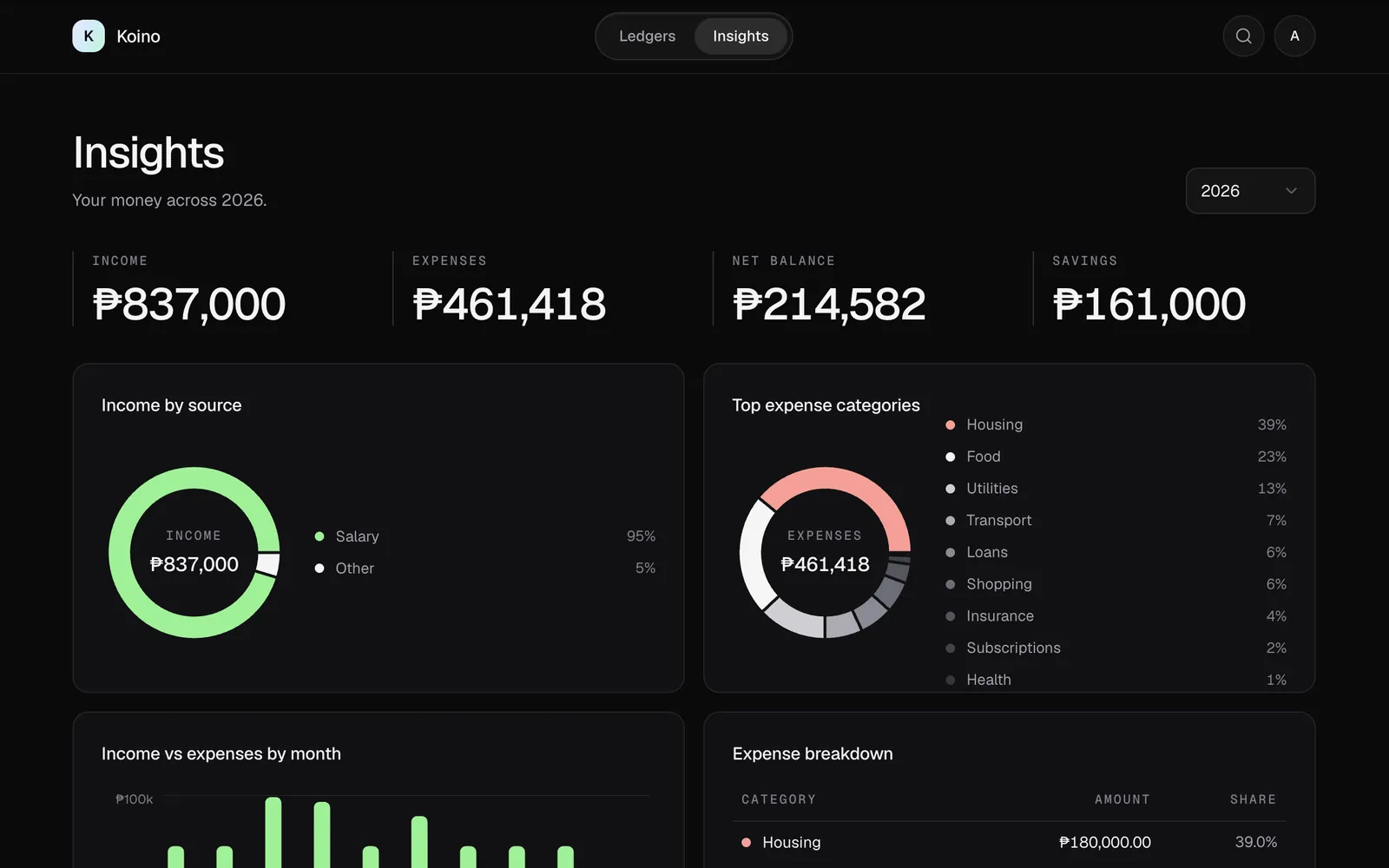Open the account avatar A
Image resolution: width=1389 pixels, height=868 pixels.
[1294, 36]
